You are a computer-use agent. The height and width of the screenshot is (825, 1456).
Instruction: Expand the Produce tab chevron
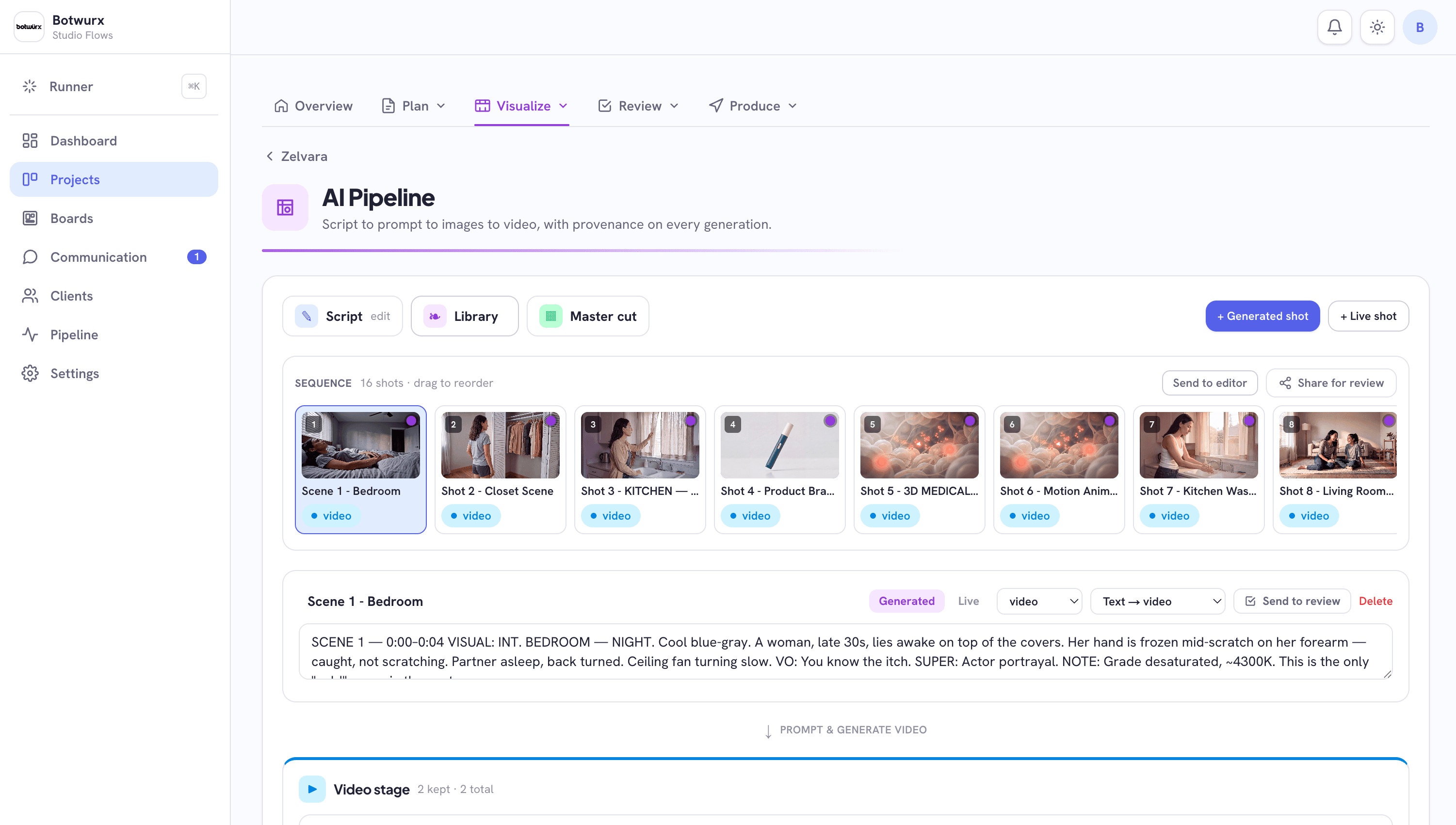pyautogui.click(x=793, y=106)
